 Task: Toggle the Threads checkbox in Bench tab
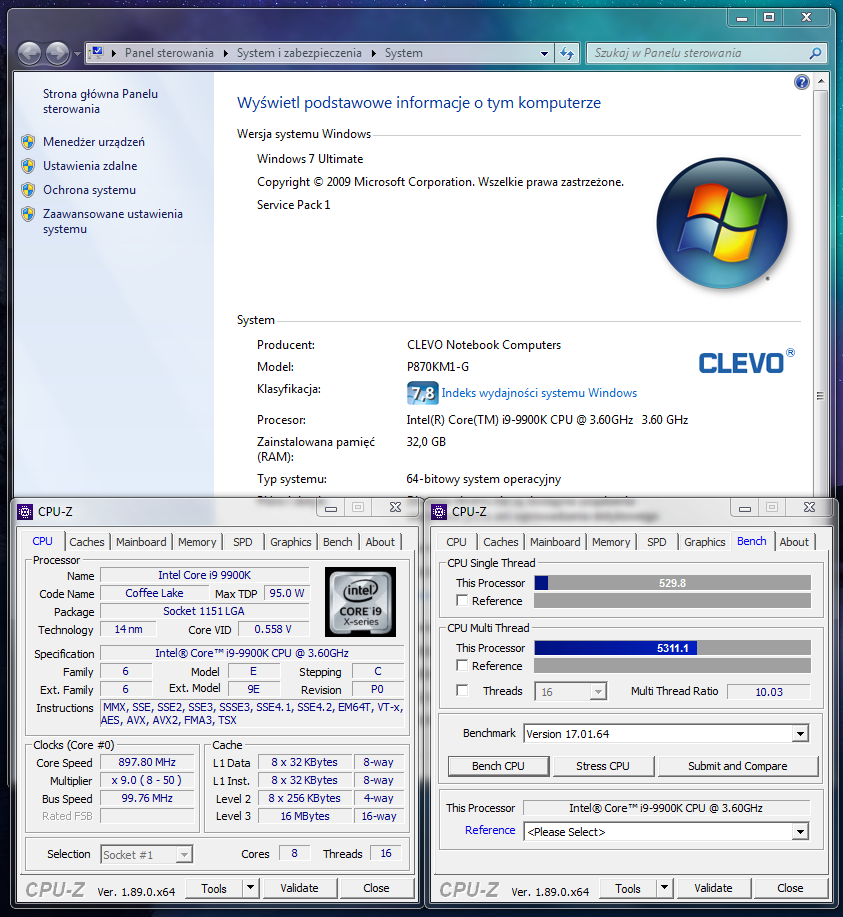[x=462, y=691]
